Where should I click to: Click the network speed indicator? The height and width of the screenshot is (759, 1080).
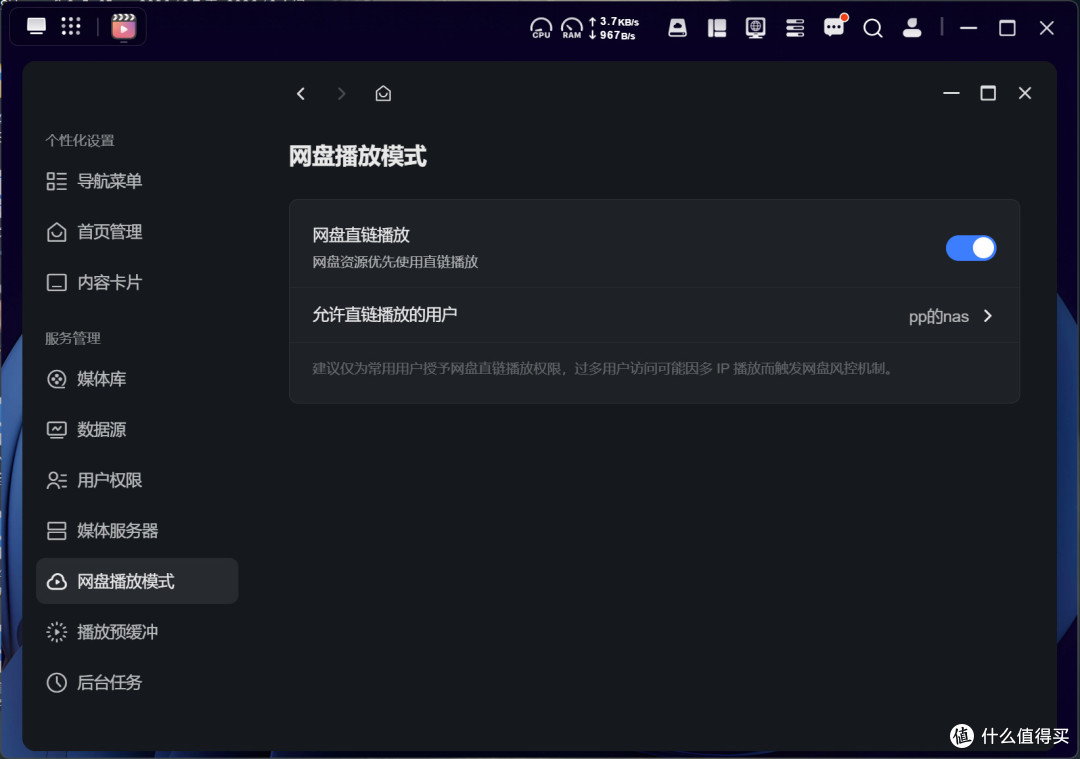tap(614, 28)
